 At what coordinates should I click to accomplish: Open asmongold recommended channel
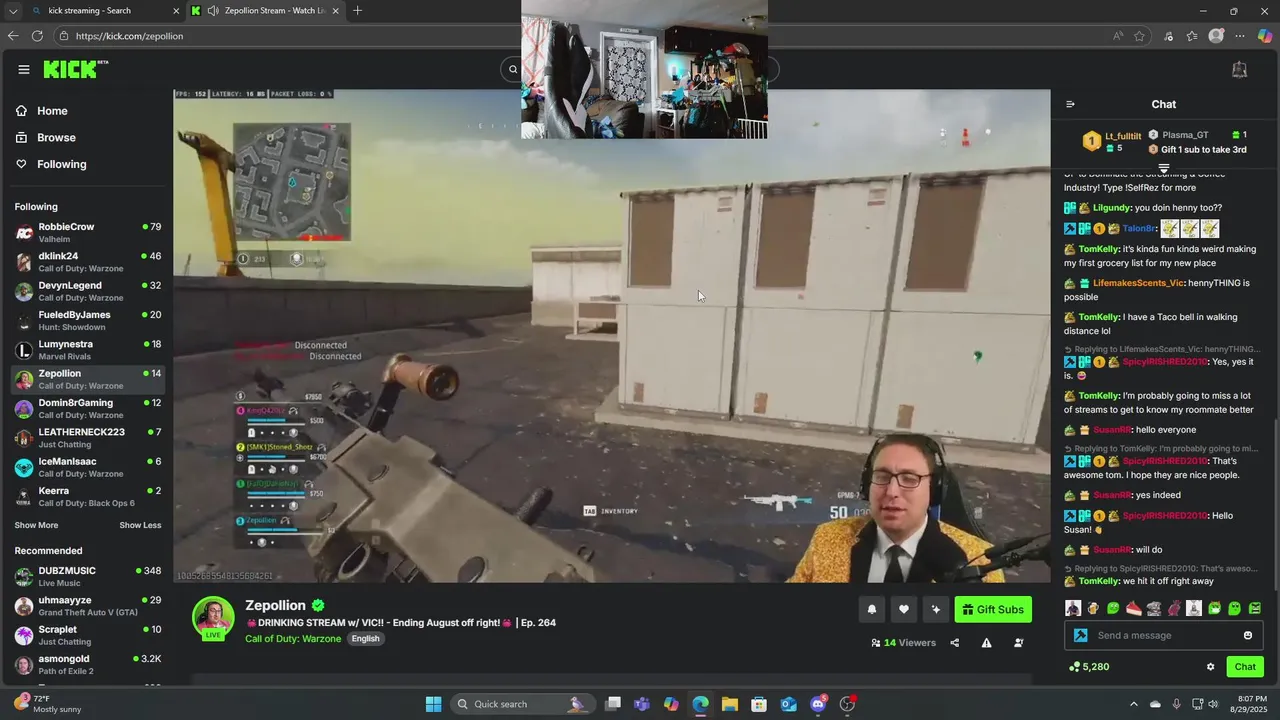[x=88, y=665]
